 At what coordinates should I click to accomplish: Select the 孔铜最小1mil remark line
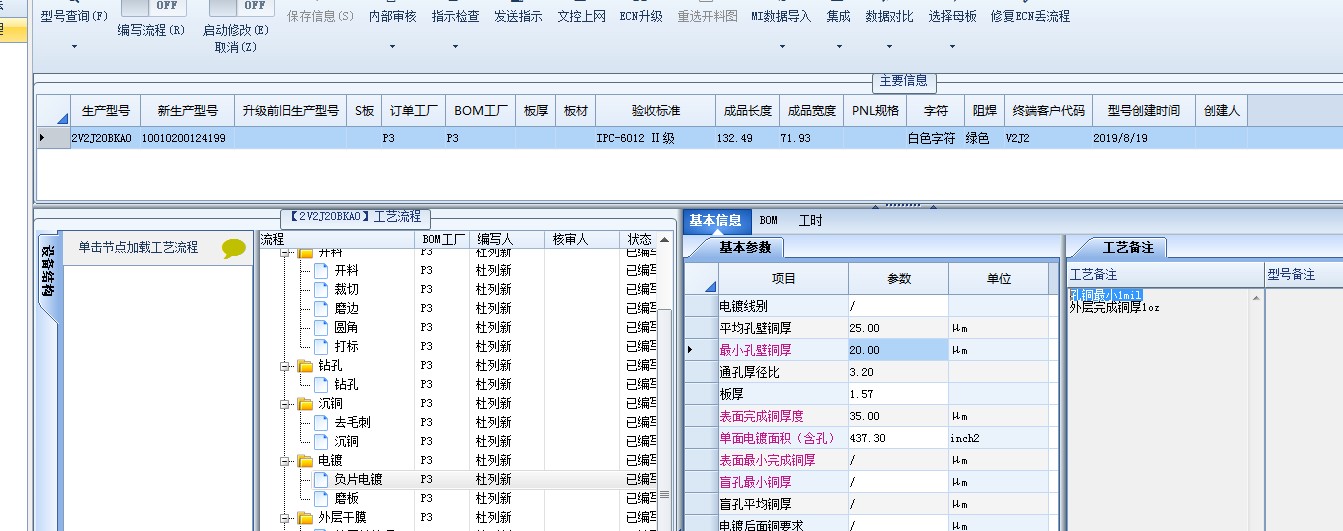pyautogui.click(x=1105, y=295)
